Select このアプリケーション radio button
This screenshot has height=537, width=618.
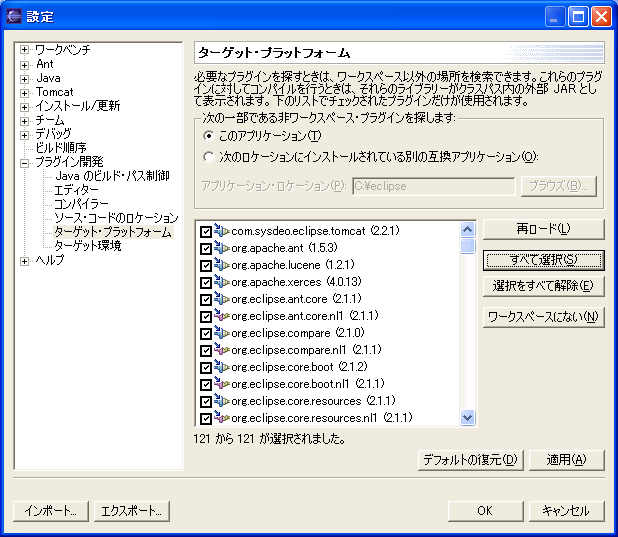point(208,136)
